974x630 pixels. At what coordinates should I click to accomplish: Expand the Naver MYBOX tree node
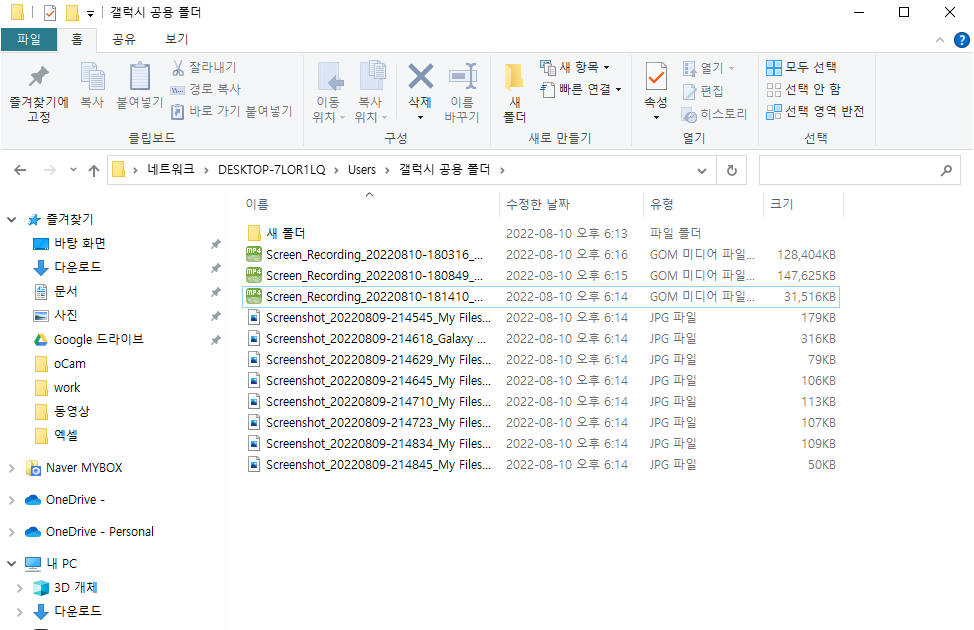[11, 468]
